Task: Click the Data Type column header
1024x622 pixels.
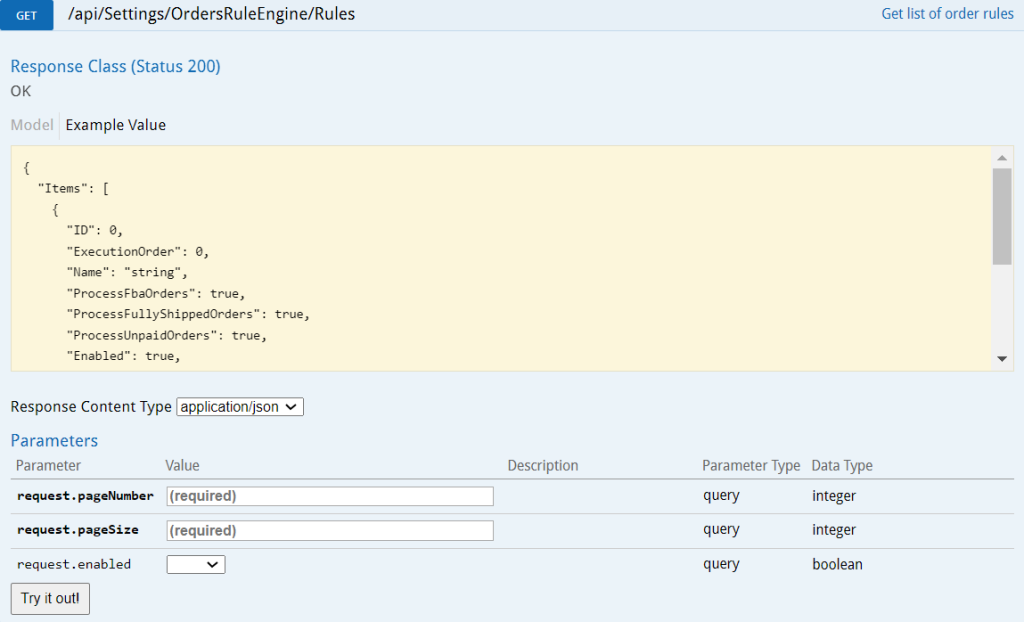Action: click(841, 465)
